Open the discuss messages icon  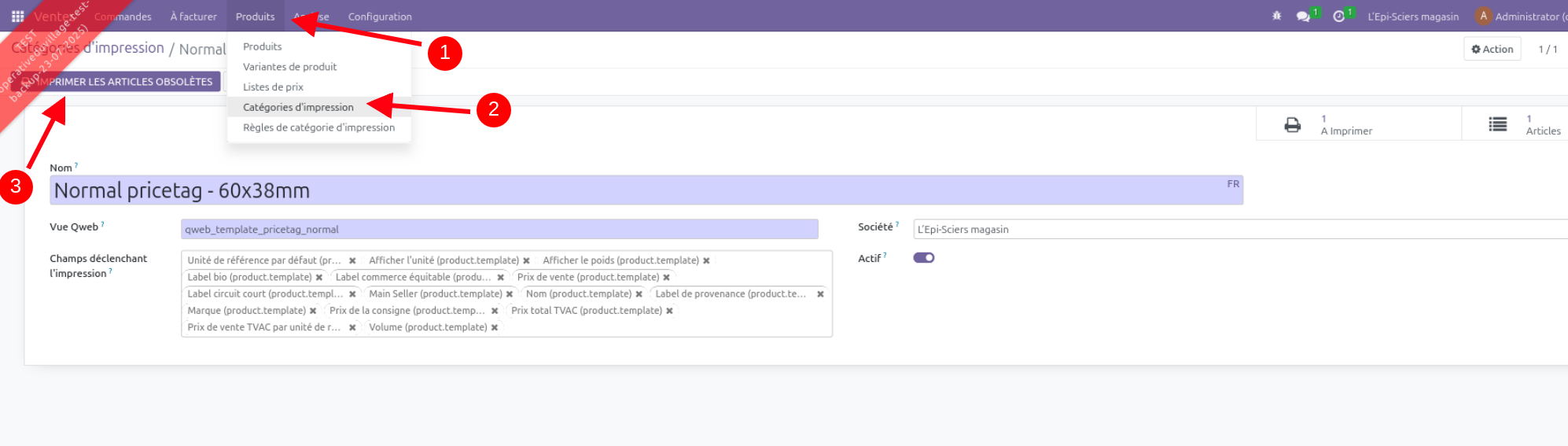click(x=1303, y=17)
